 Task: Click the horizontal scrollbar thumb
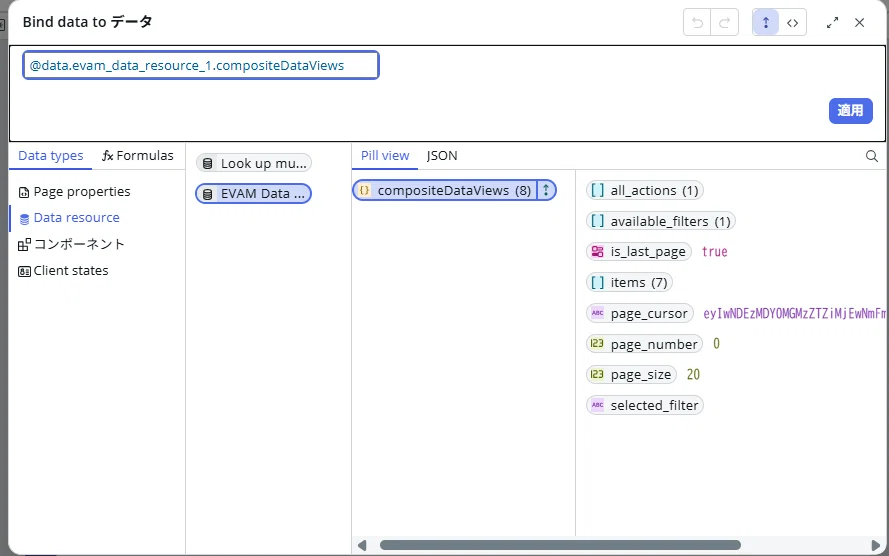click(560, 545)
